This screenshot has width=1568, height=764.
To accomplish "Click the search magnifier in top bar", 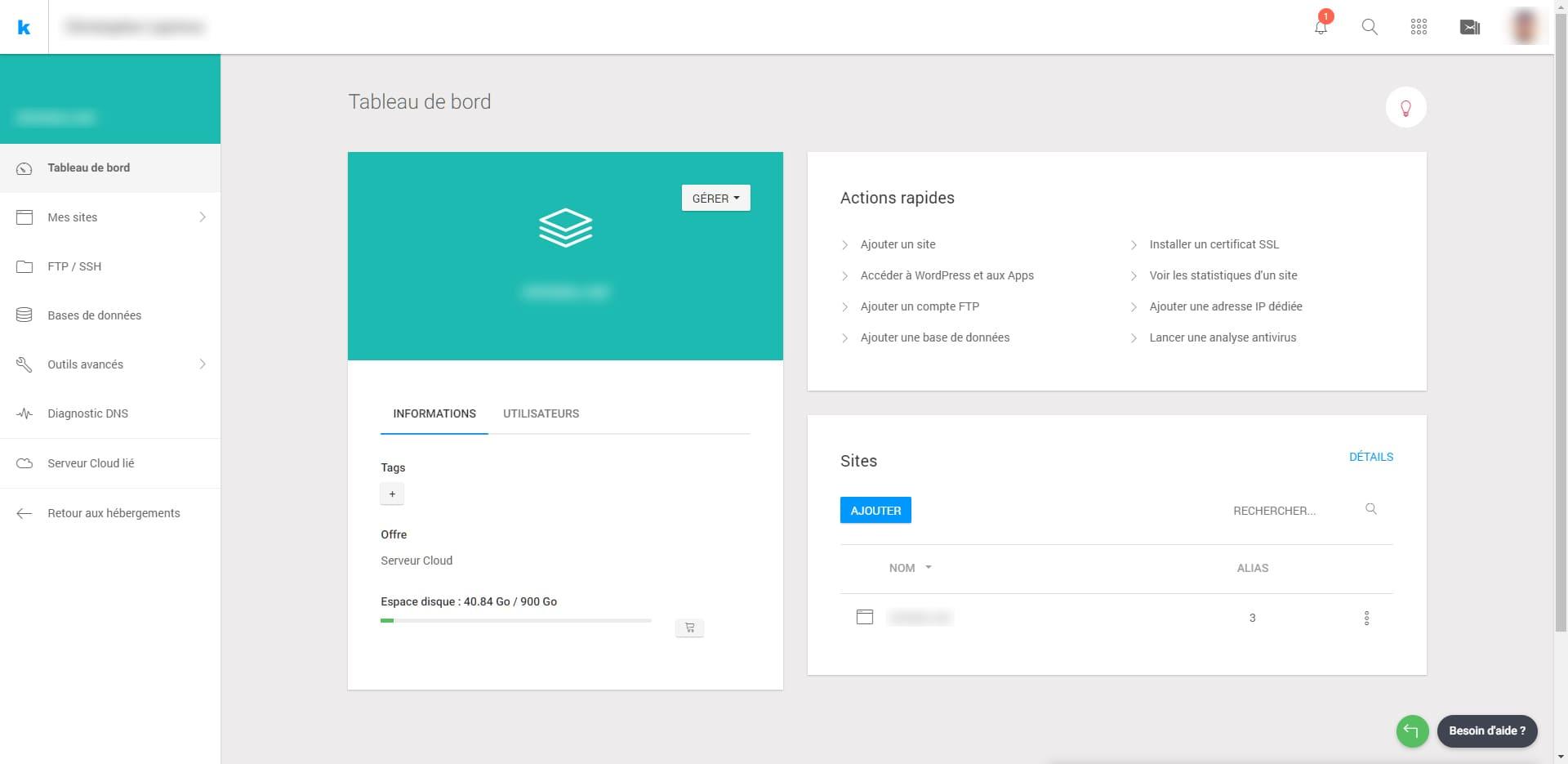I will [1370, 27].
